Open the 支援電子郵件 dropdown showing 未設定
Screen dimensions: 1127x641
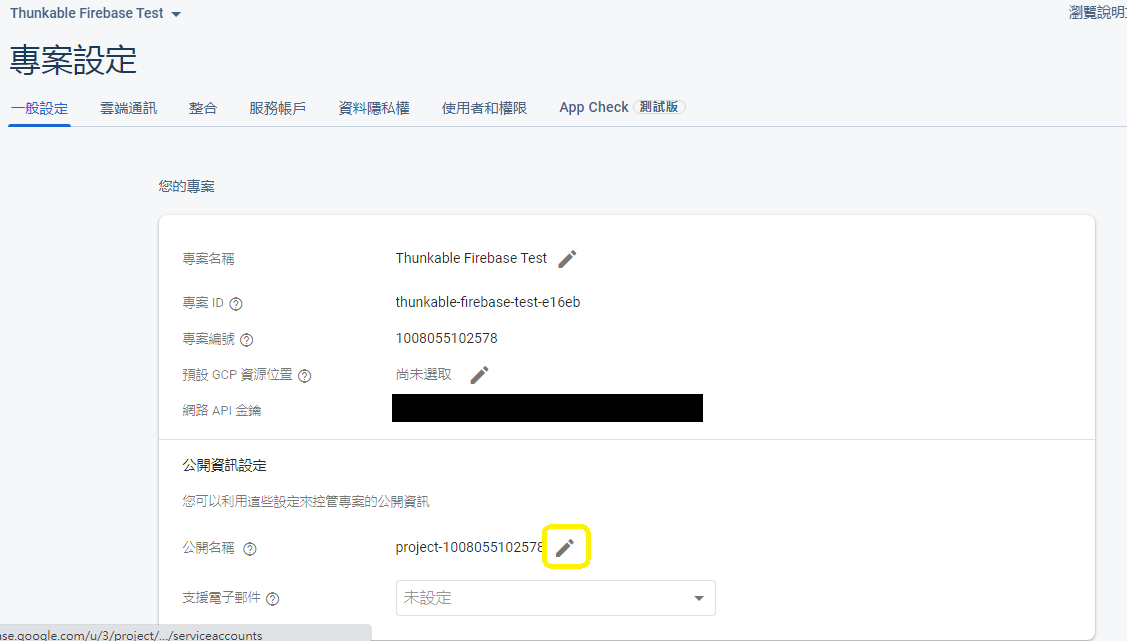pyautogui.click(x=556, y=598)
